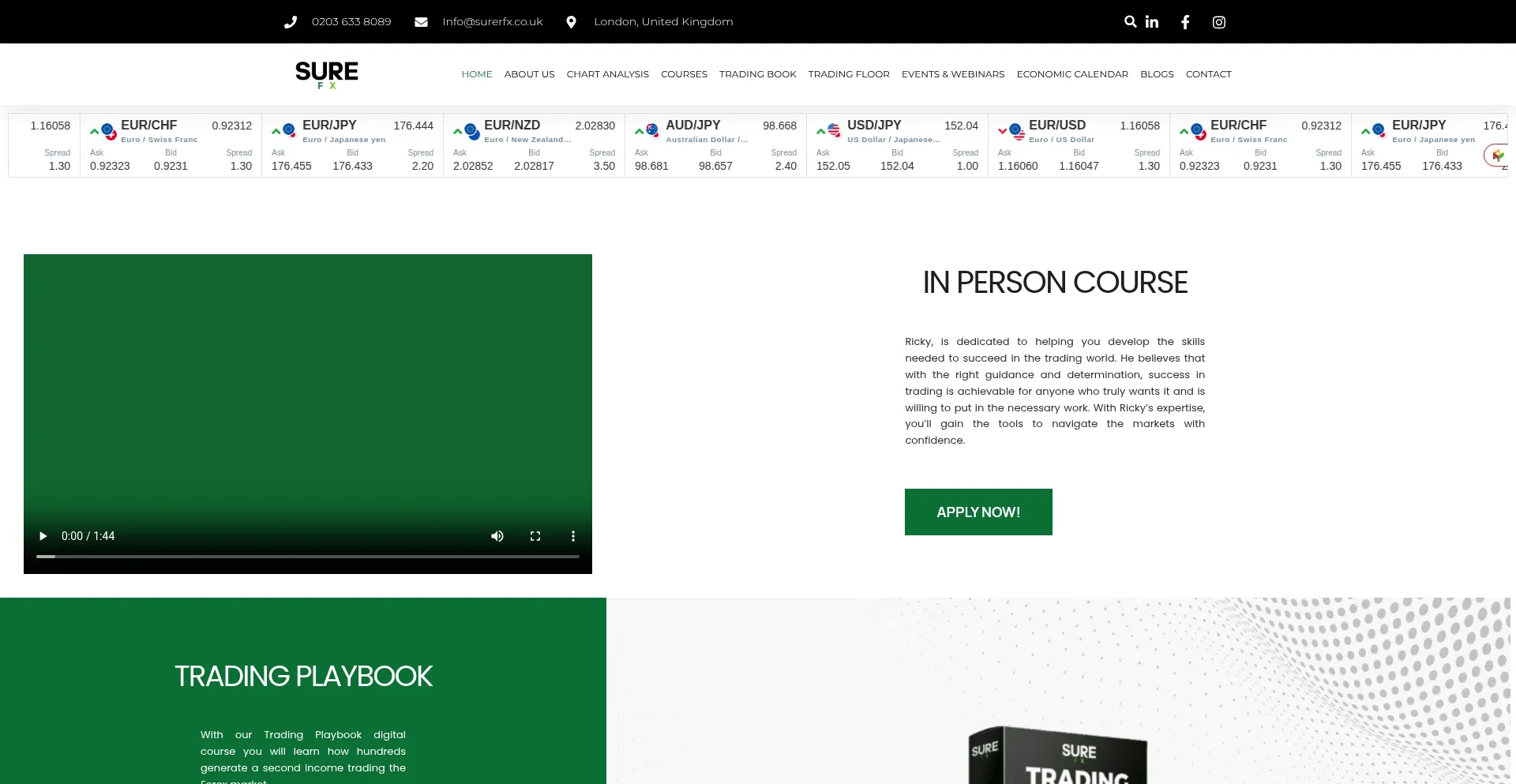Play the in-person course video
Viewport: 1516px width, 784px height.
43,536
